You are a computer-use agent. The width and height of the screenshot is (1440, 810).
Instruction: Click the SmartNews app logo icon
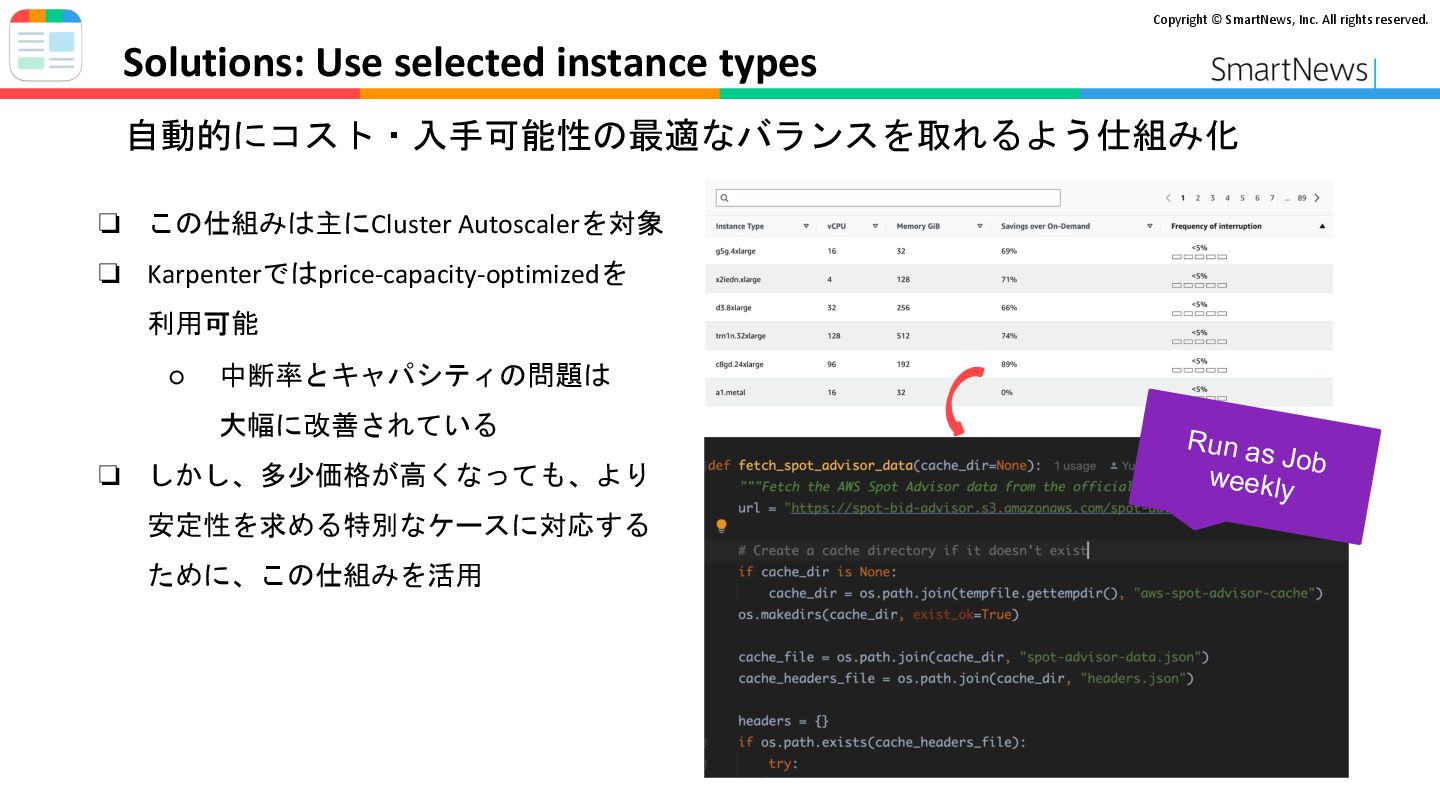click(x=46, y=45)
